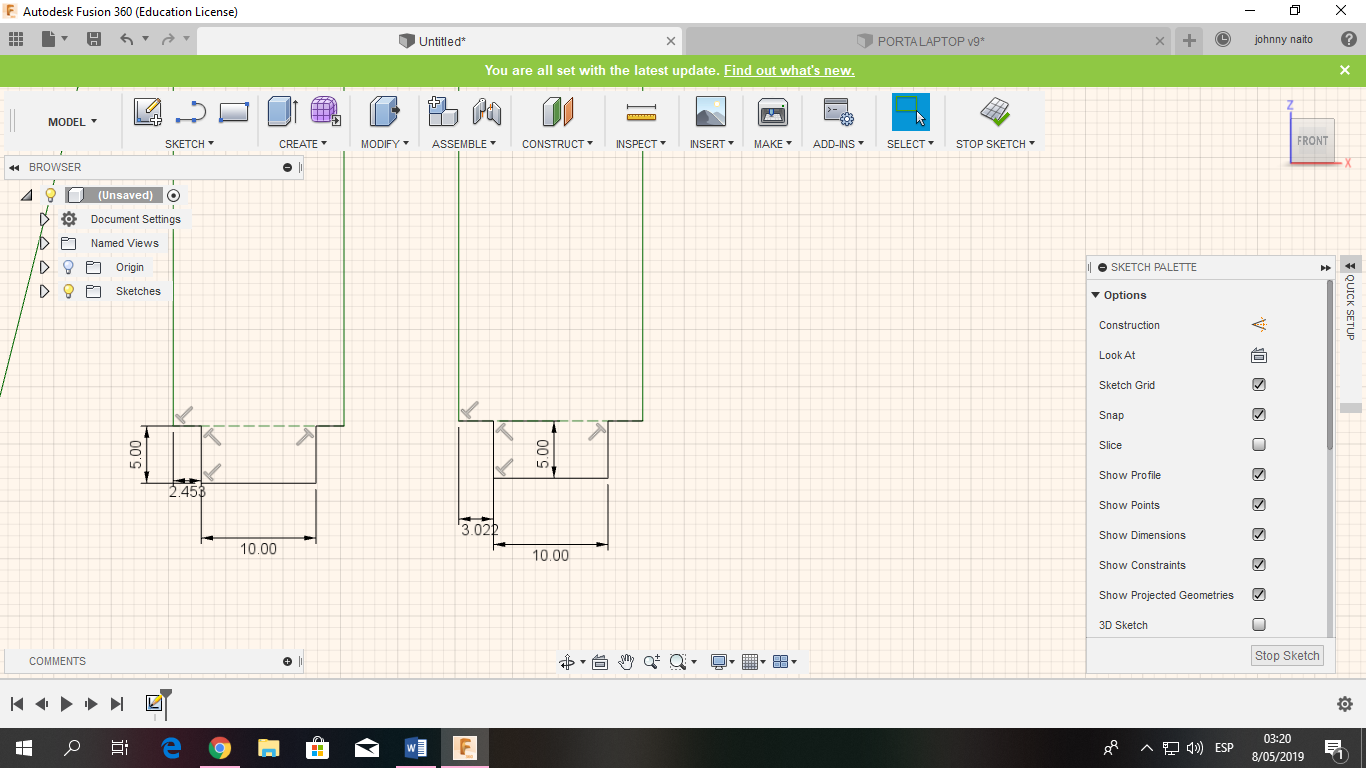
Task: Toggle Origin folder visibility lightbulb
Action: pyautogui.click(x=68, y=267)
